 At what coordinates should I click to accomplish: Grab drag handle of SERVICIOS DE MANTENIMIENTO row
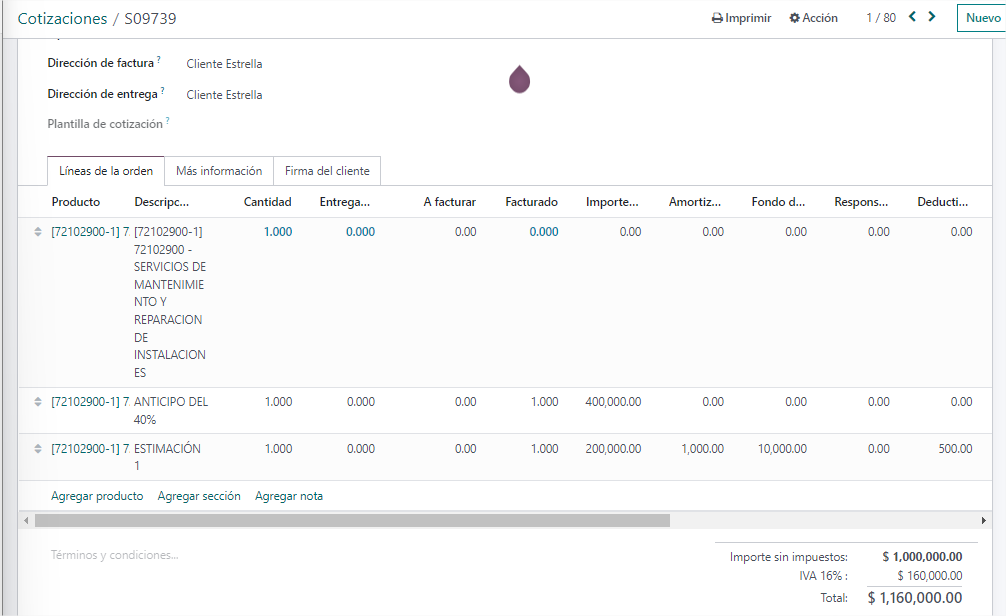(x=38, y=232)
